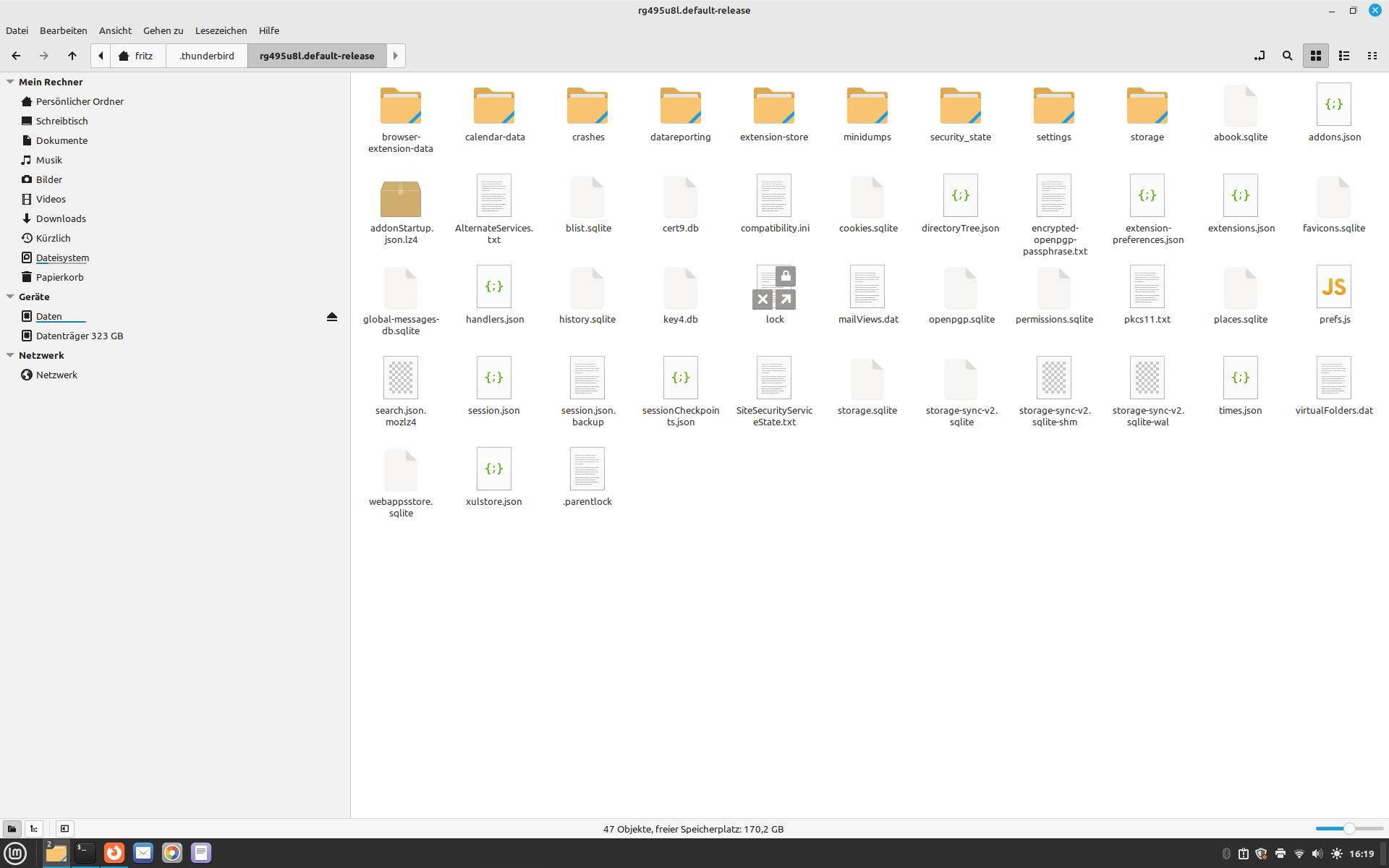Collapse the Geräte section
The width and height of the screenshot is (1389, 868).
click(10, 297)
